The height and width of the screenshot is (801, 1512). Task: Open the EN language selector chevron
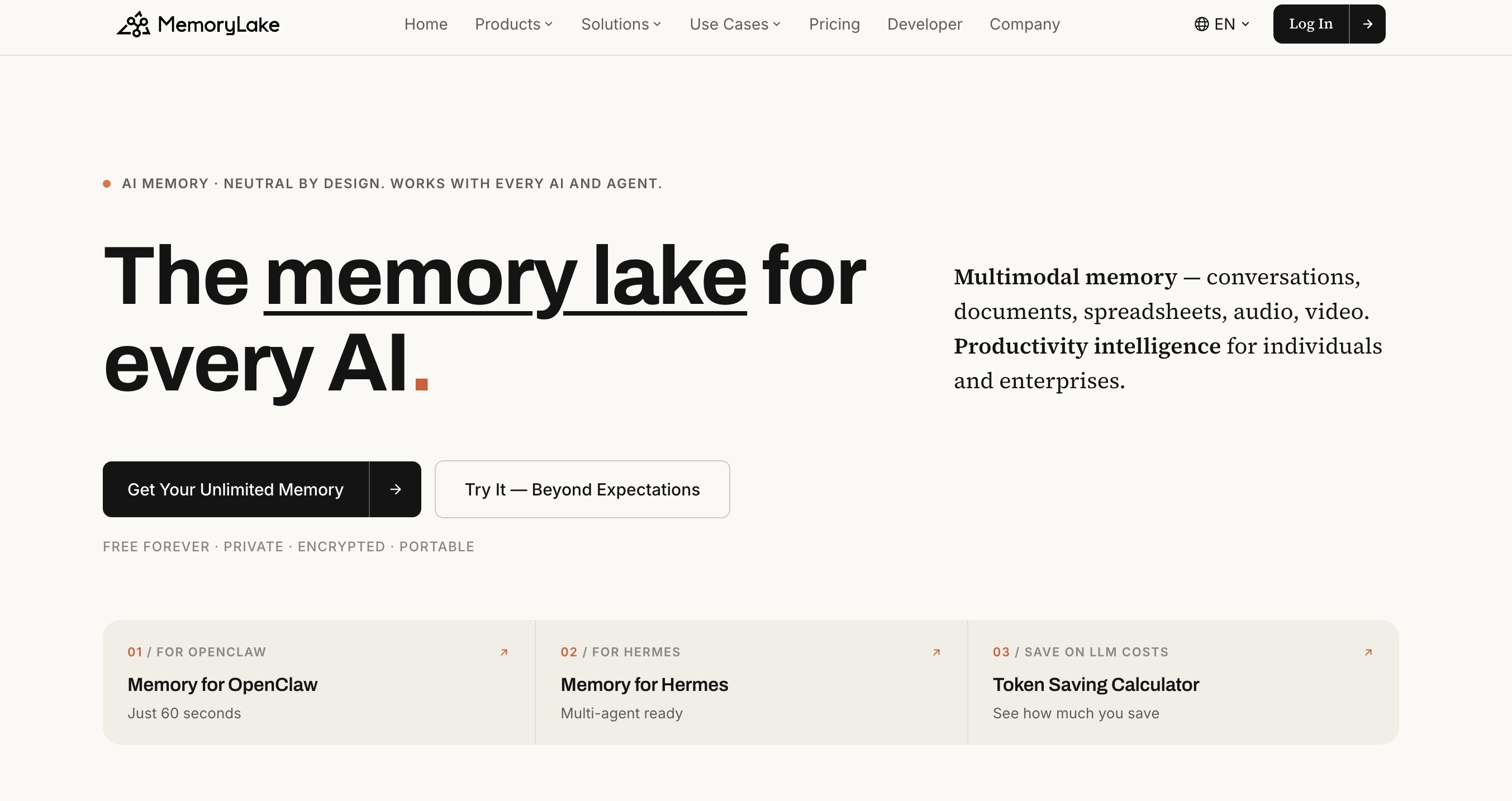1245,25
